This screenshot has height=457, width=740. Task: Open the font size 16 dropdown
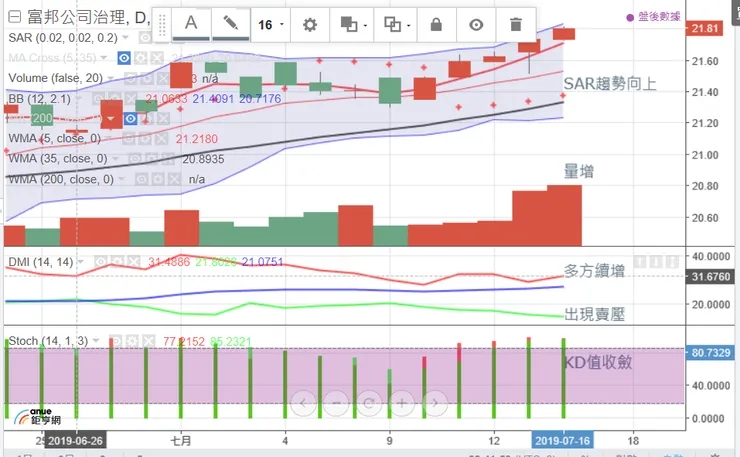[270, 25]
